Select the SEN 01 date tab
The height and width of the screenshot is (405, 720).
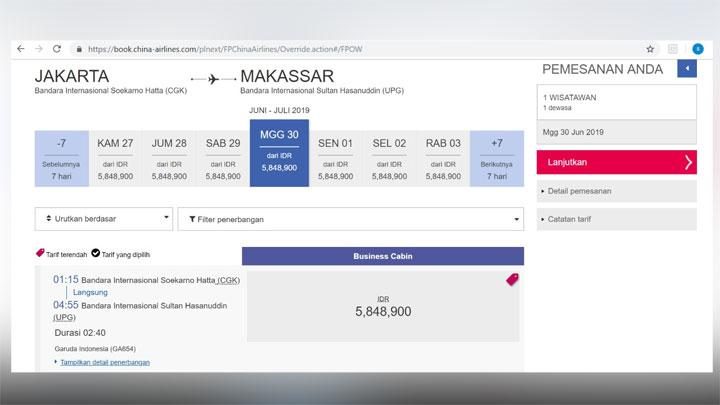coord(335,158)
